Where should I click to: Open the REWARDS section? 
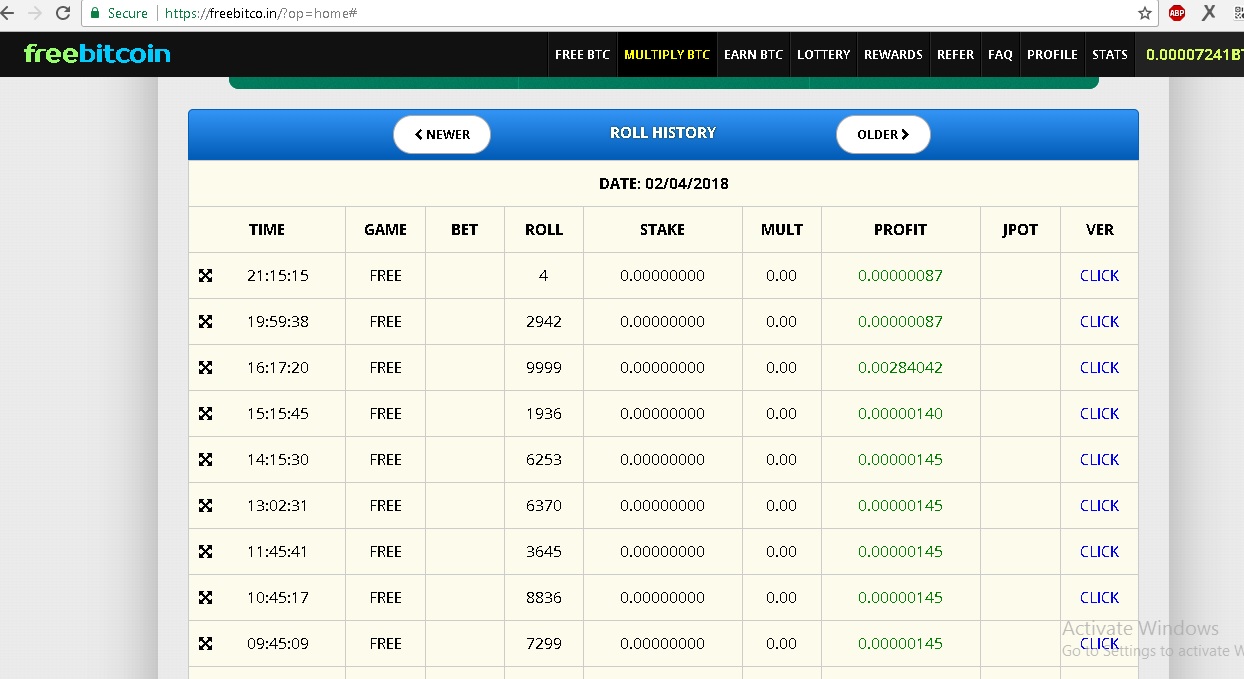coord(893,55)
